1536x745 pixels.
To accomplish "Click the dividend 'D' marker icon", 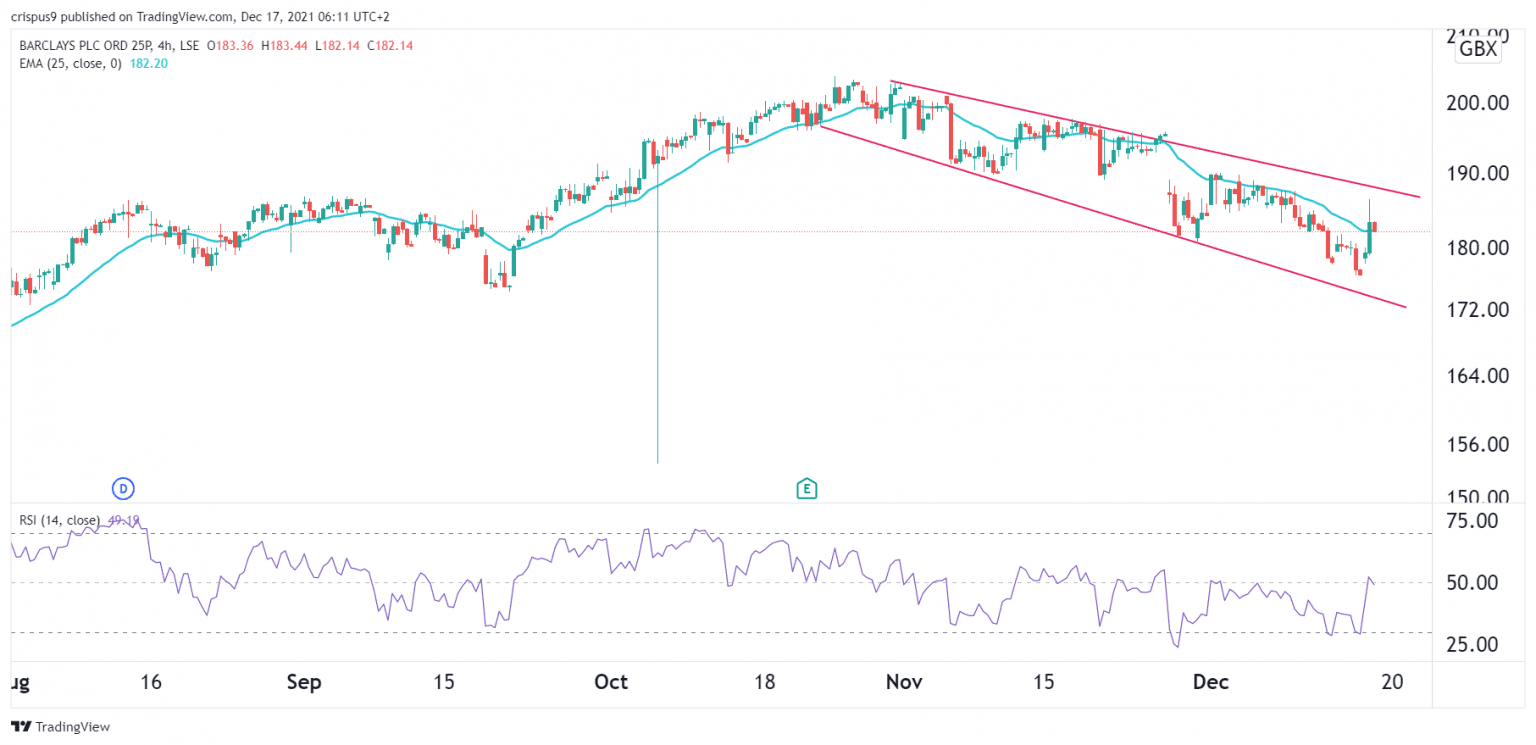I will (x=122, y=489).
